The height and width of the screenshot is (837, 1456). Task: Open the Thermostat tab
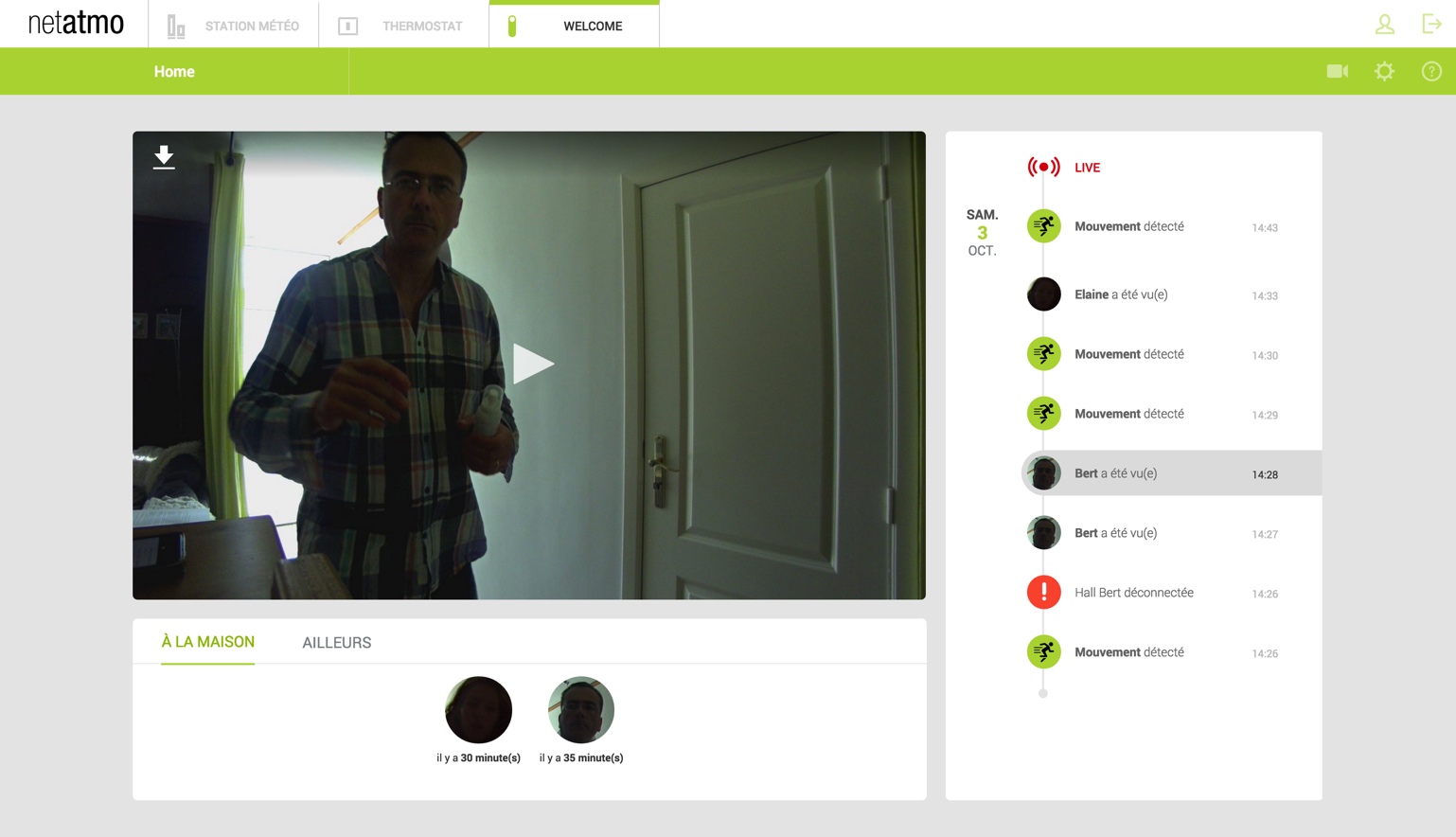[x=404, y=26]
